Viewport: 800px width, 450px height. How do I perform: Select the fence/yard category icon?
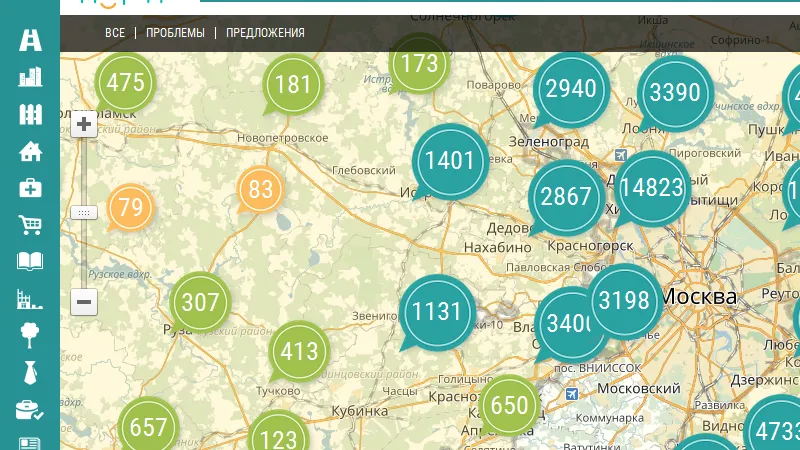click(x=30, y=114)
